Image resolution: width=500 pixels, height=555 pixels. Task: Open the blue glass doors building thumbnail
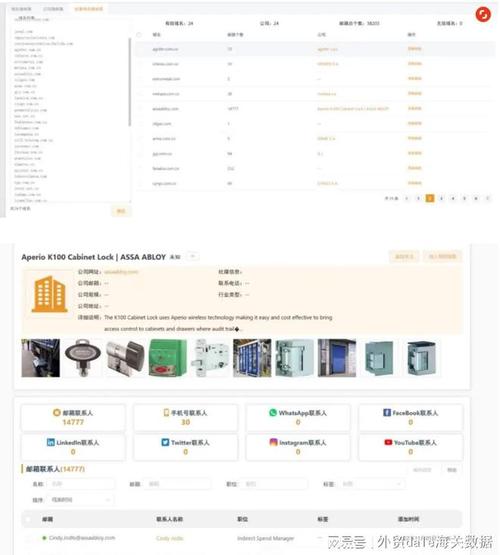252,357
